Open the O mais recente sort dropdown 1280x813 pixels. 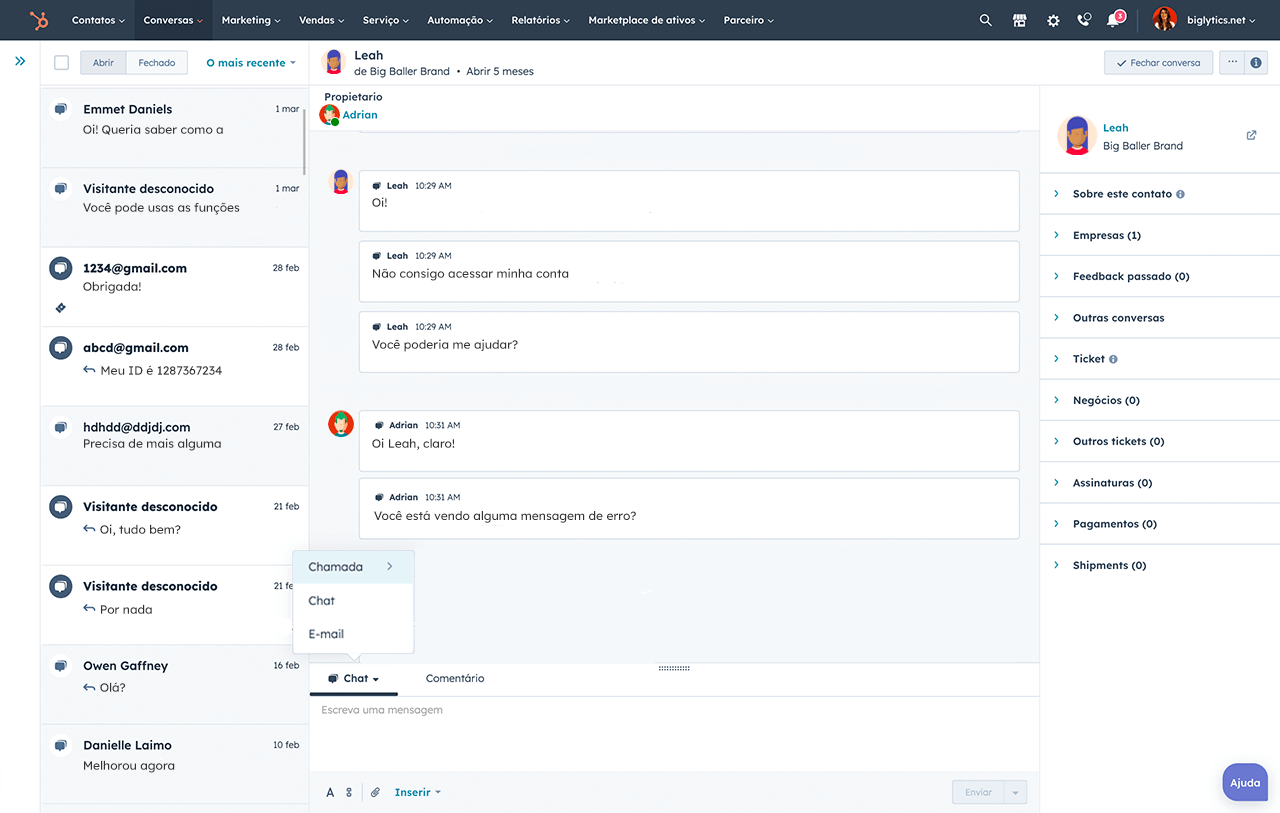pos(251,63)
